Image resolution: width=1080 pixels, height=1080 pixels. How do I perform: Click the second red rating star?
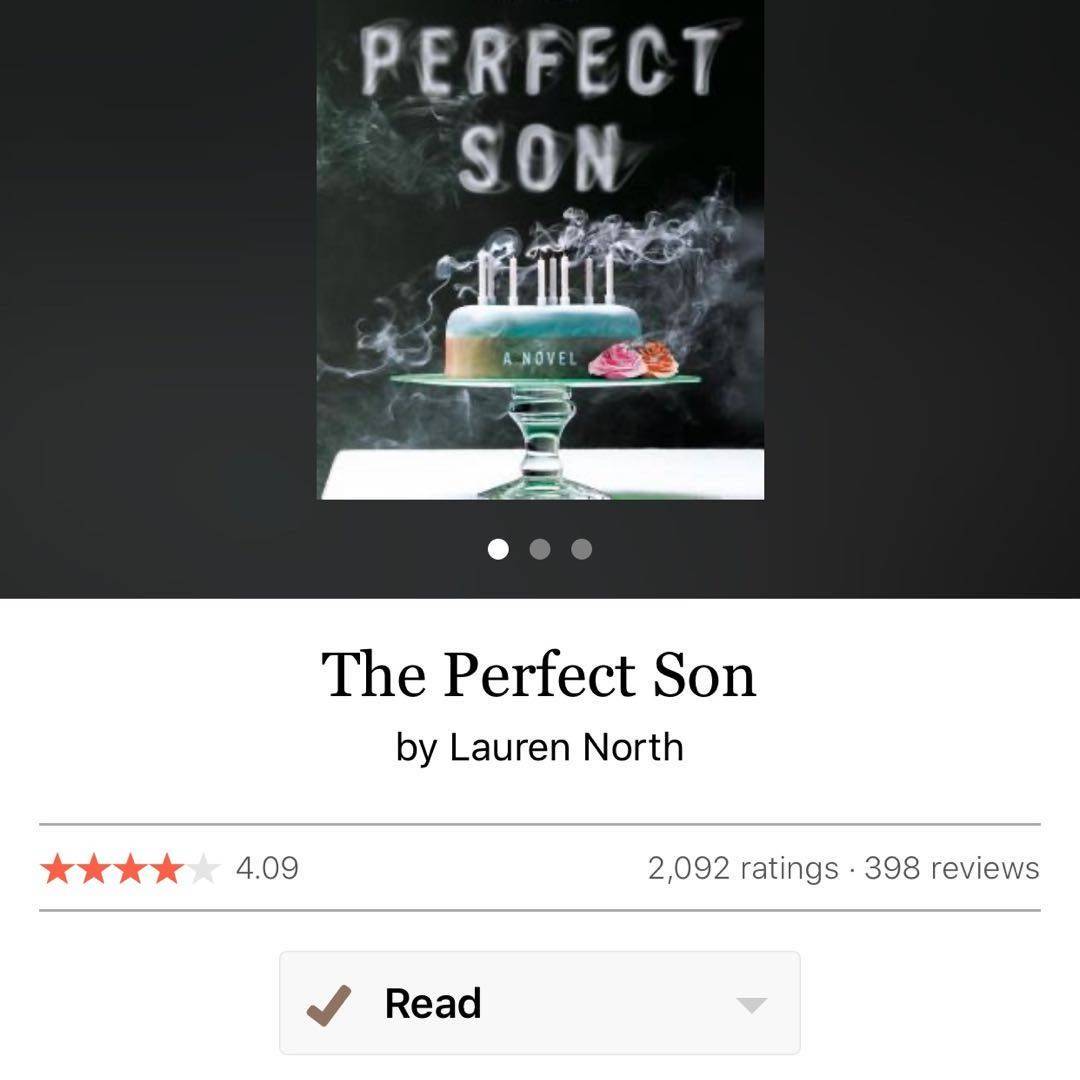93,868
